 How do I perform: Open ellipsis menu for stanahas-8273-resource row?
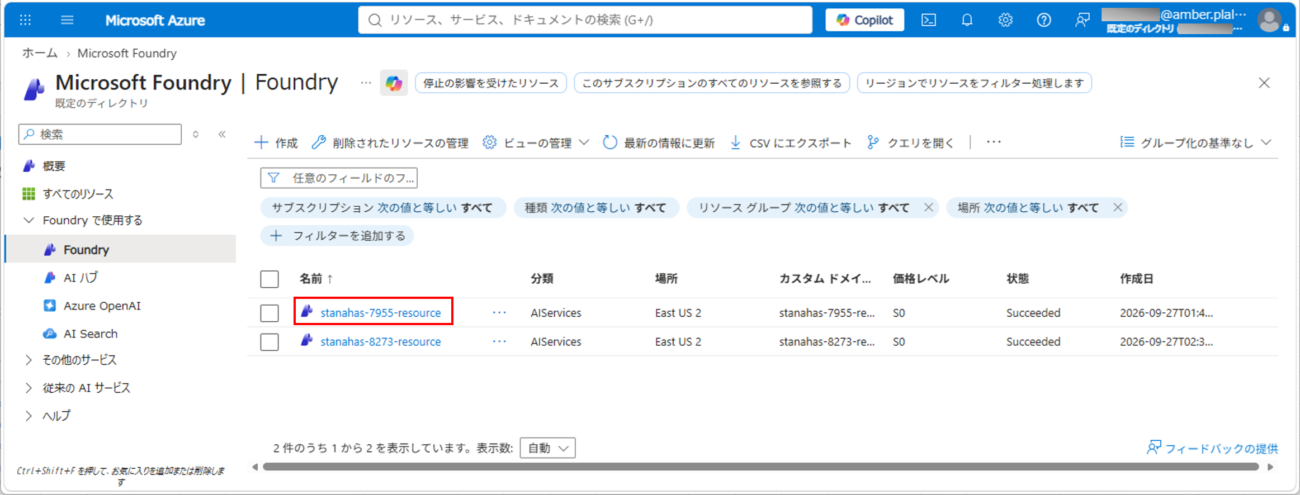click(500, 342)
